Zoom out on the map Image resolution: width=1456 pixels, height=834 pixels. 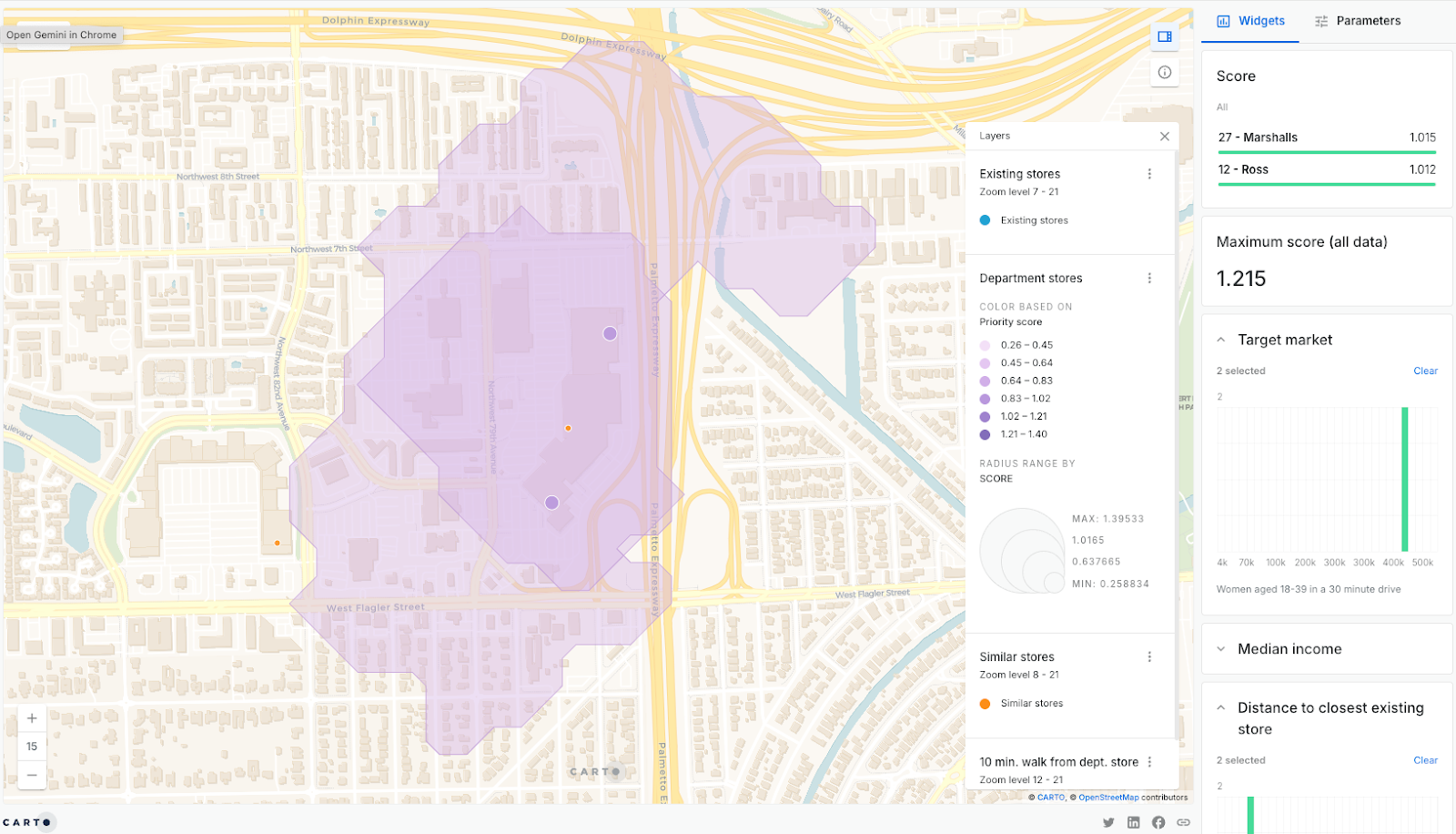pyautogui.click(x=32, y=775)
